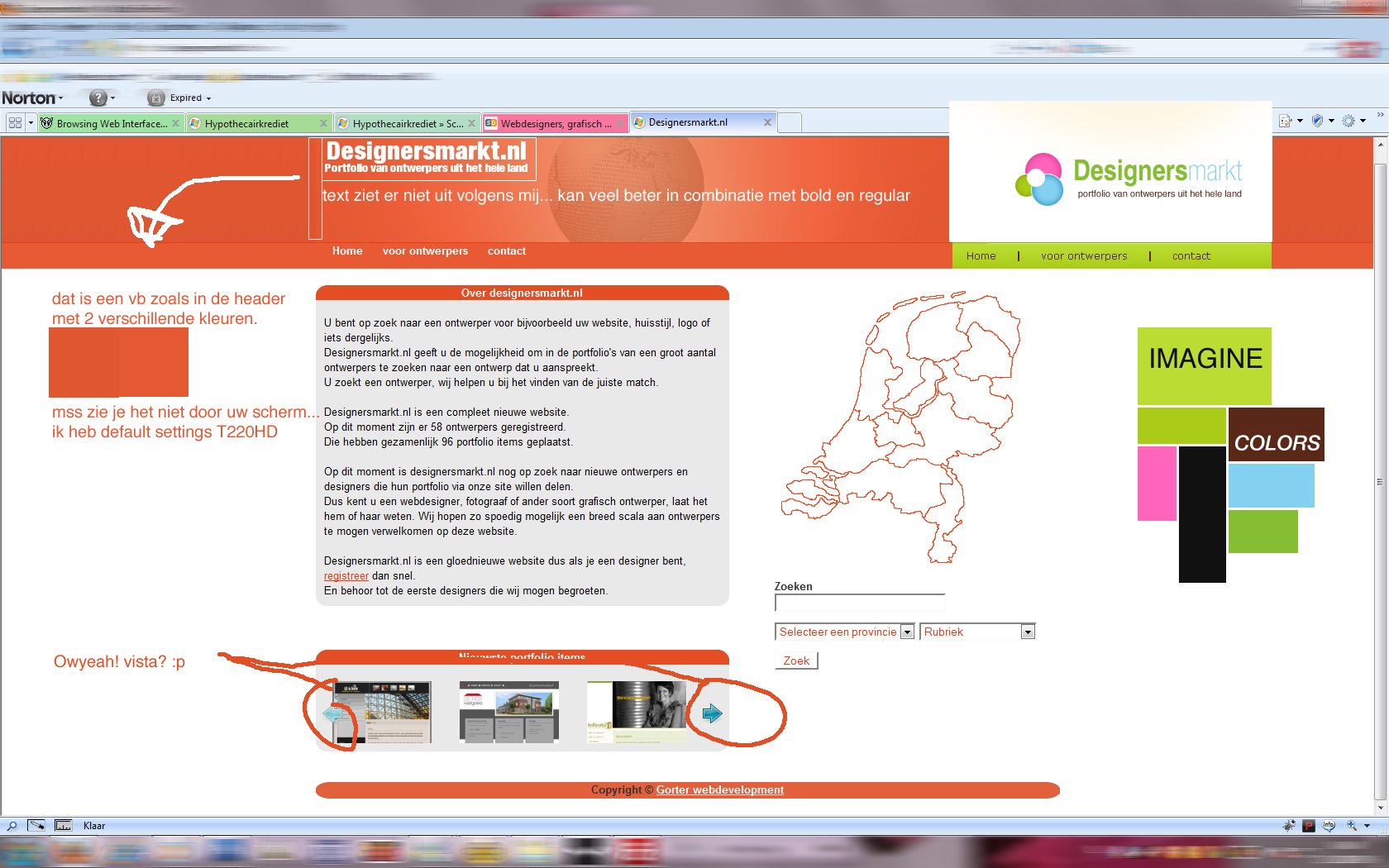The height and width of the screenshot is (868, 1389).
Task: Expand the Expired dropdown arrow
Action: (208, 98)
